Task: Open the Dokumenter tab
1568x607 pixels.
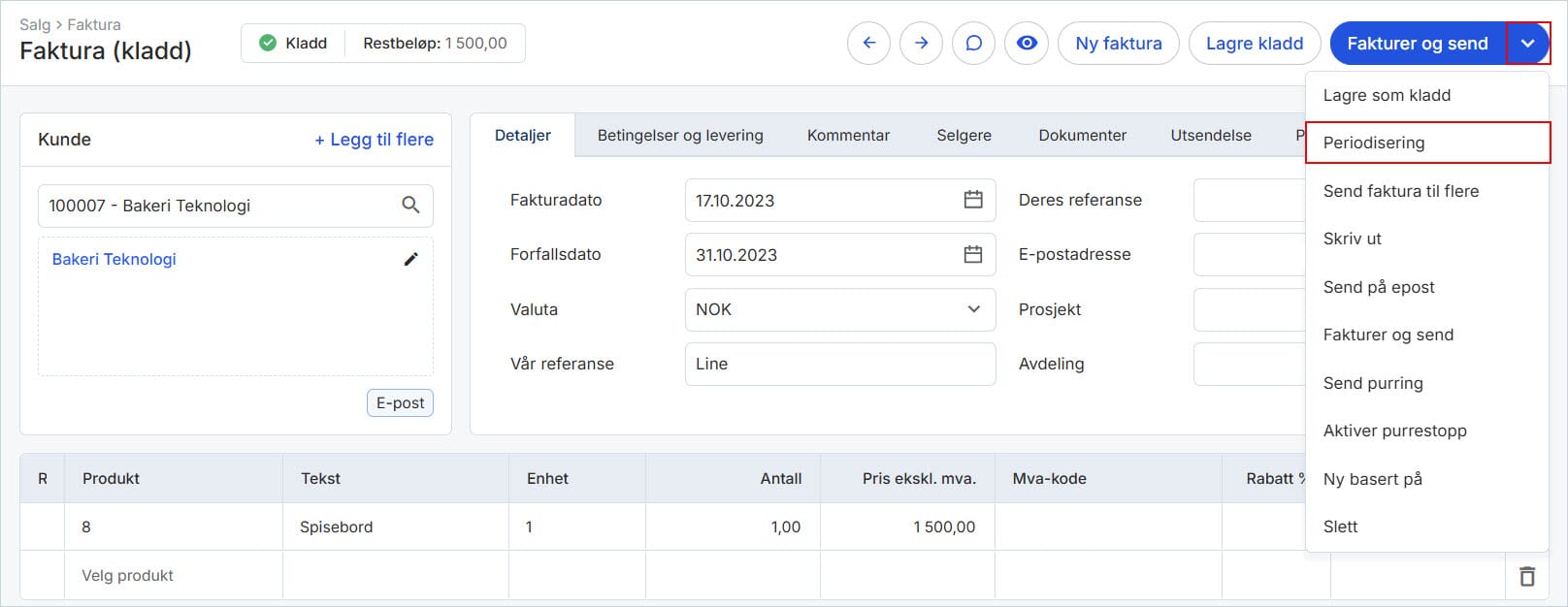Action: [1082, 136]
